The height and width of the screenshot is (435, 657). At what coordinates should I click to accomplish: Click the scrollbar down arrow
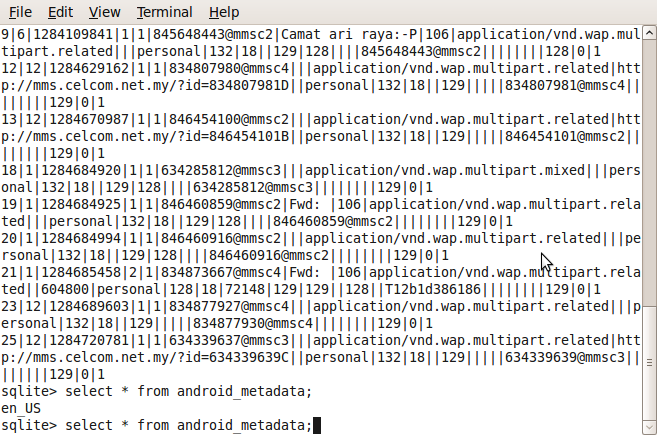click(x=648, y=426)
